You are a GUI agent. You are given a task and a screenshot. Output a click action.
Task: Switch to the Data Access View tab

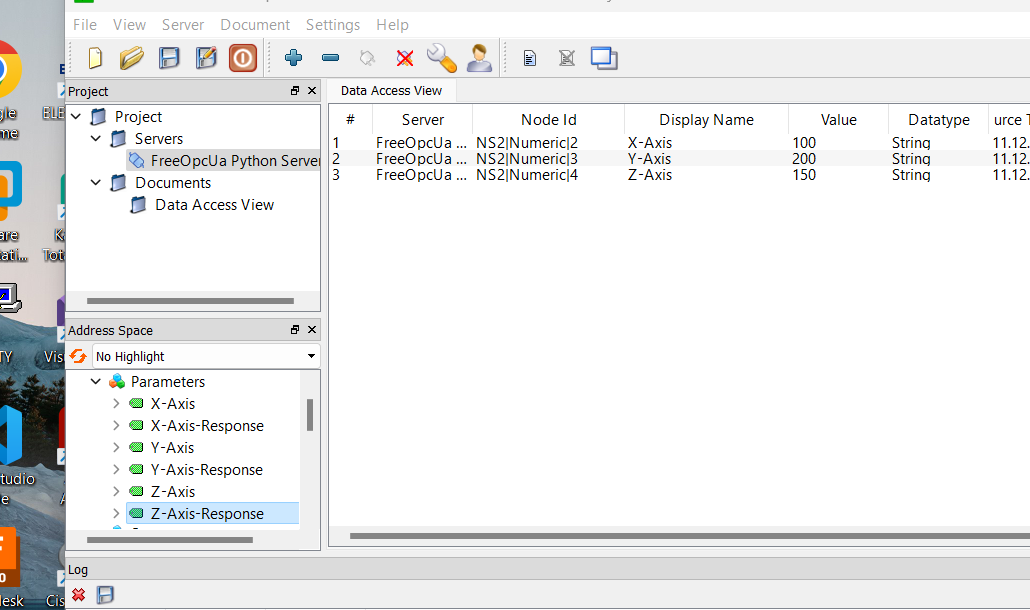pyautogui.click(x=391, y=90)
